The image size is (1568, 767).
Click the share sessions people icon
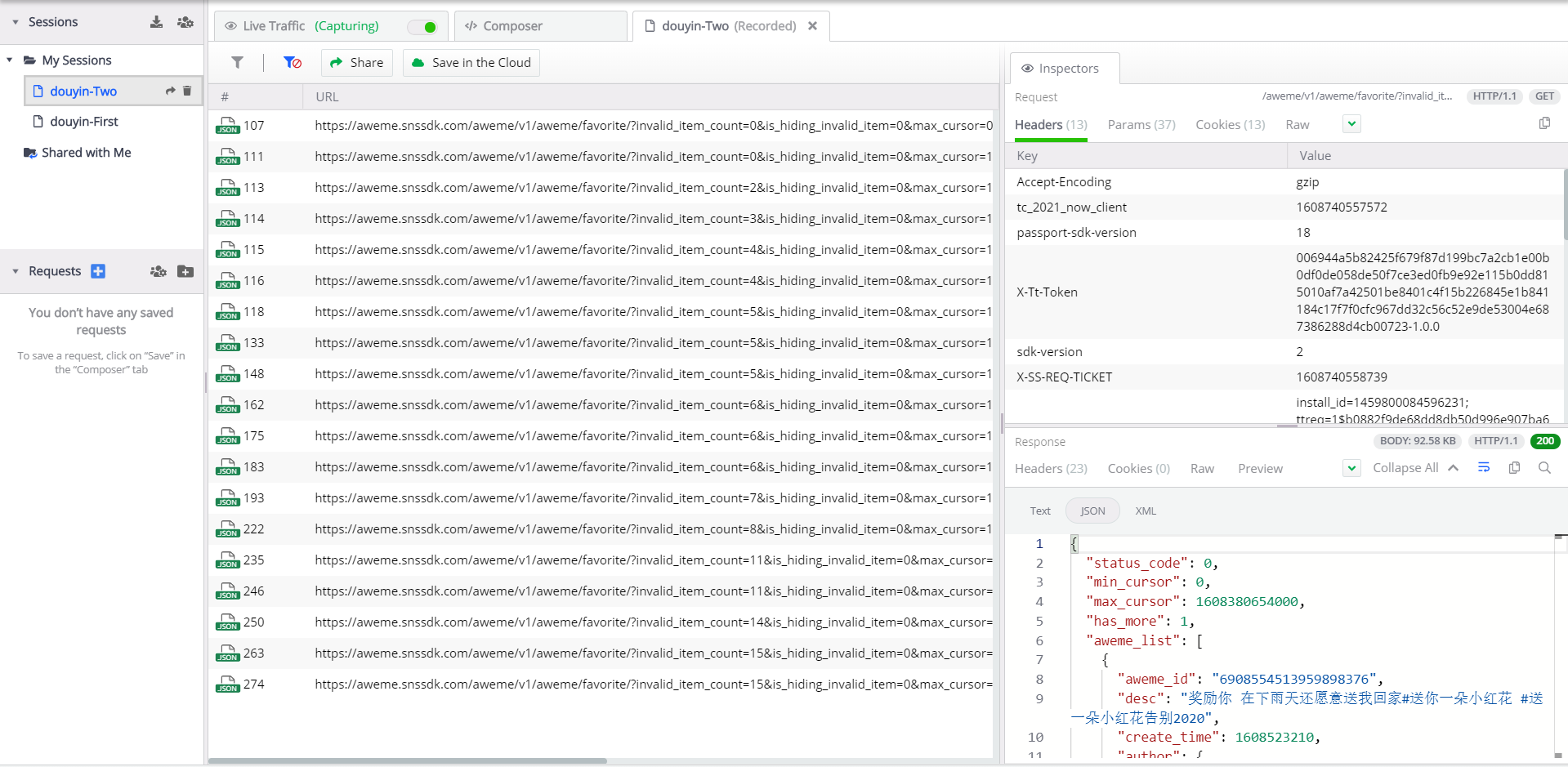click(185, 22)
